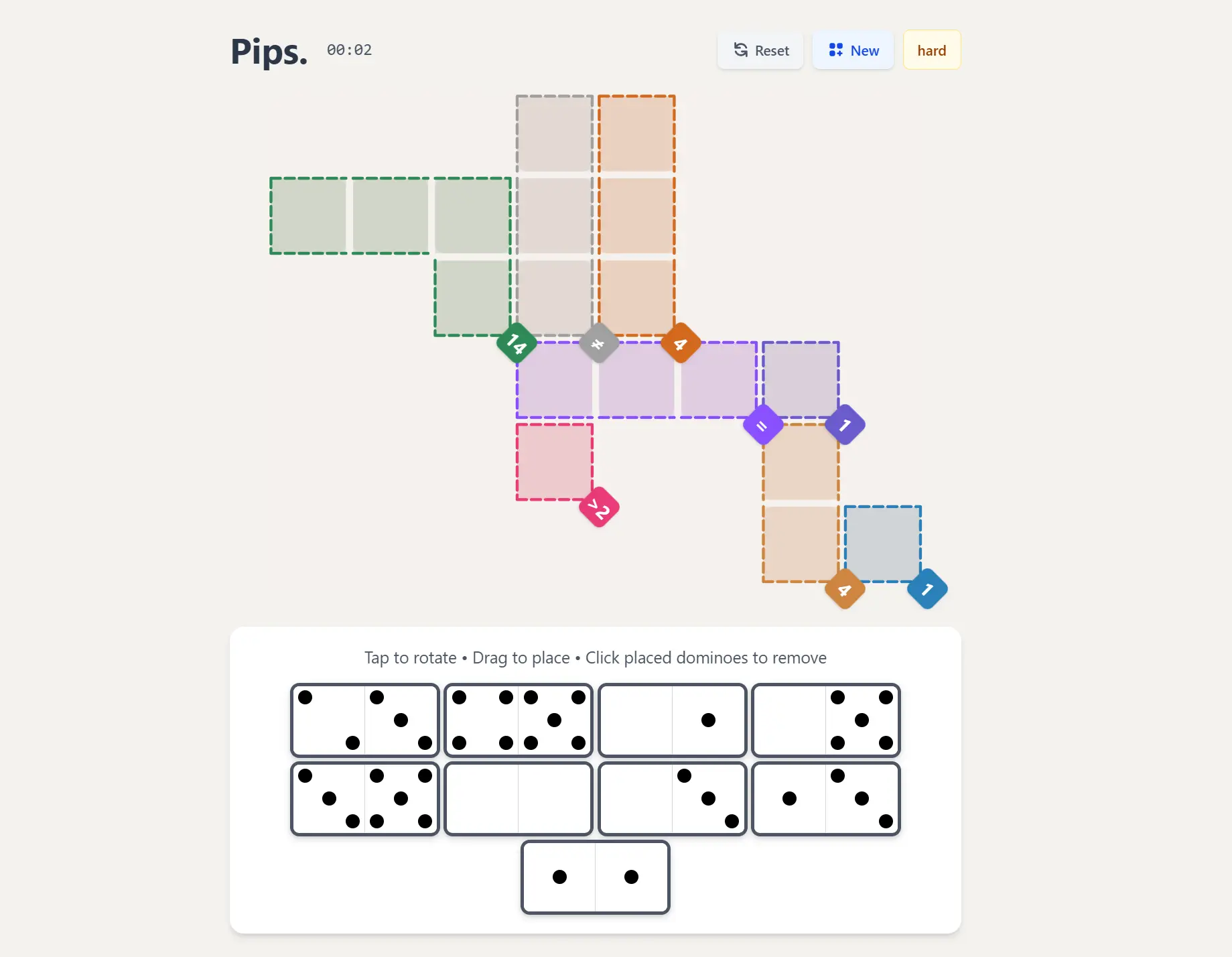Click the grid icon inside the New button
1232x957 pixels.
pos(834,49)
